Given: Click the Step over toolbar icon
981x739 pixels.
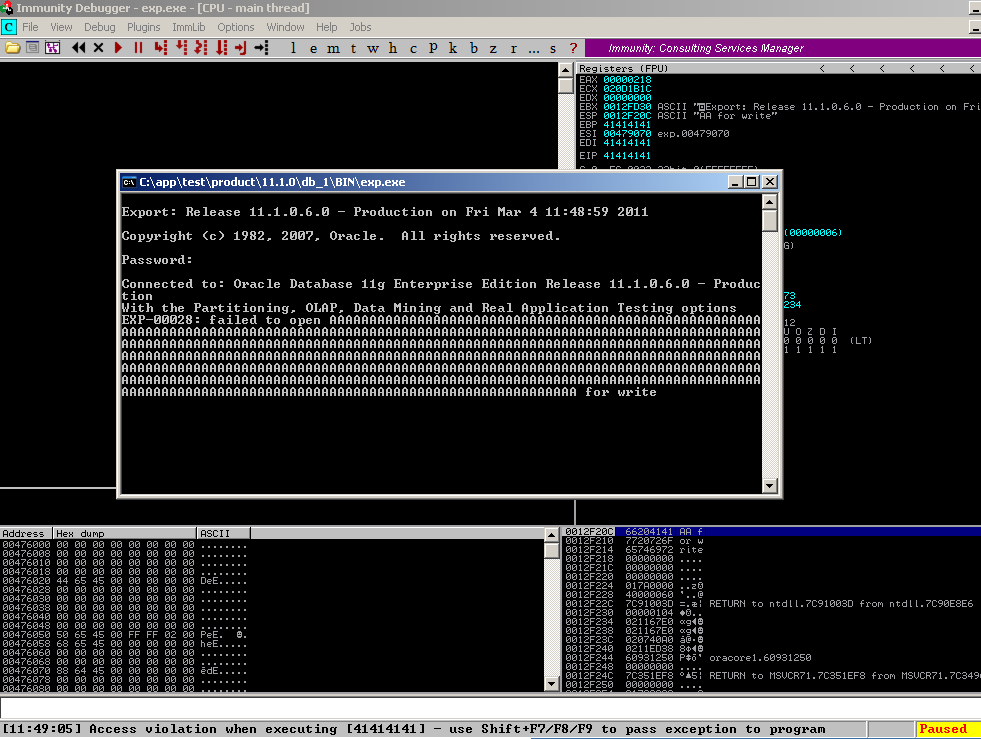Looking at the screenshot, I should pos(181,48).
